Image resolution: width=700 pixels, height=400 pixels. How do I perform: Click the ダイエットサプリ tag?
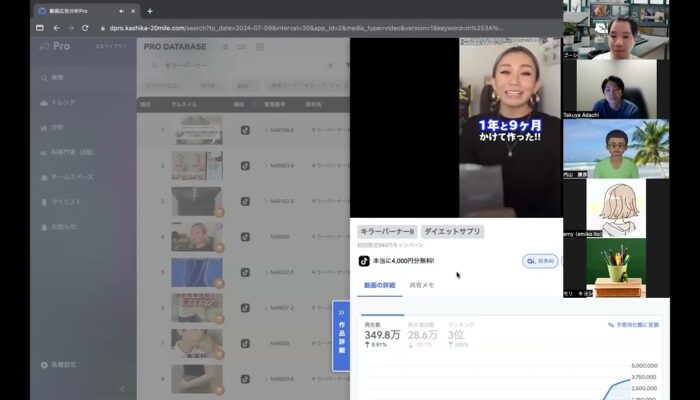[452, 231]
